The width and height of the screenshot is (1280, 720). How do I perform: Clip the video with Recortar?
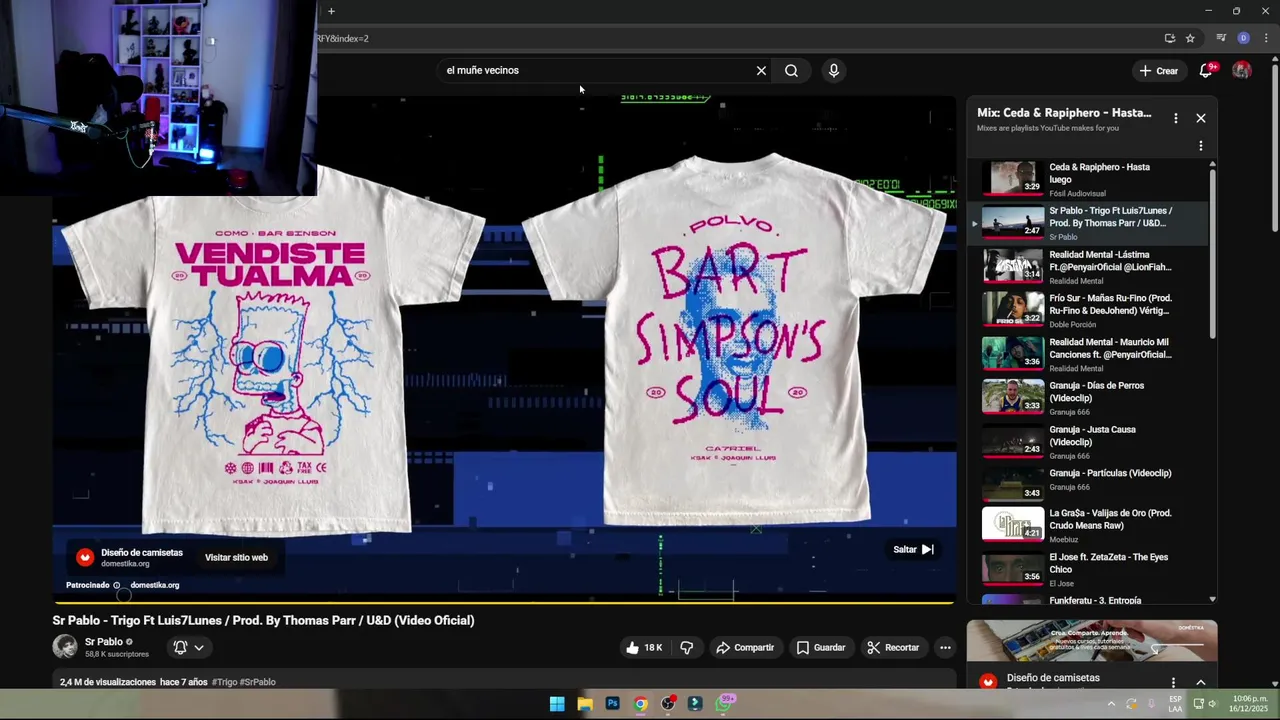point(892,648)
